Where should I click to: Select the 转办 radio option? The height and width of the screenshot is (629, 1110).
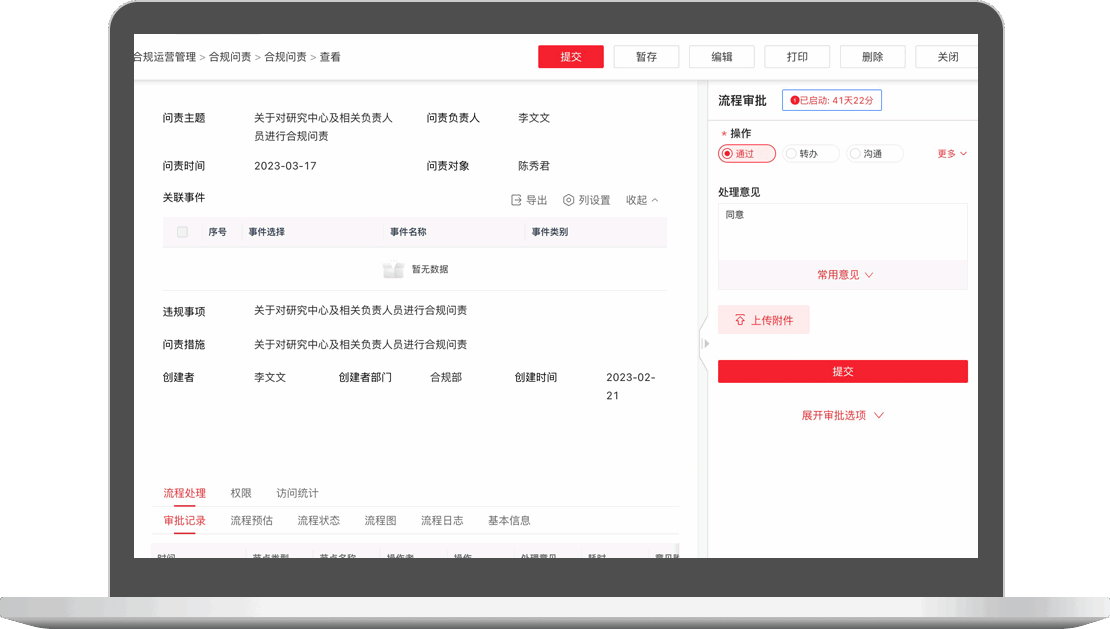tap(791, 154)
